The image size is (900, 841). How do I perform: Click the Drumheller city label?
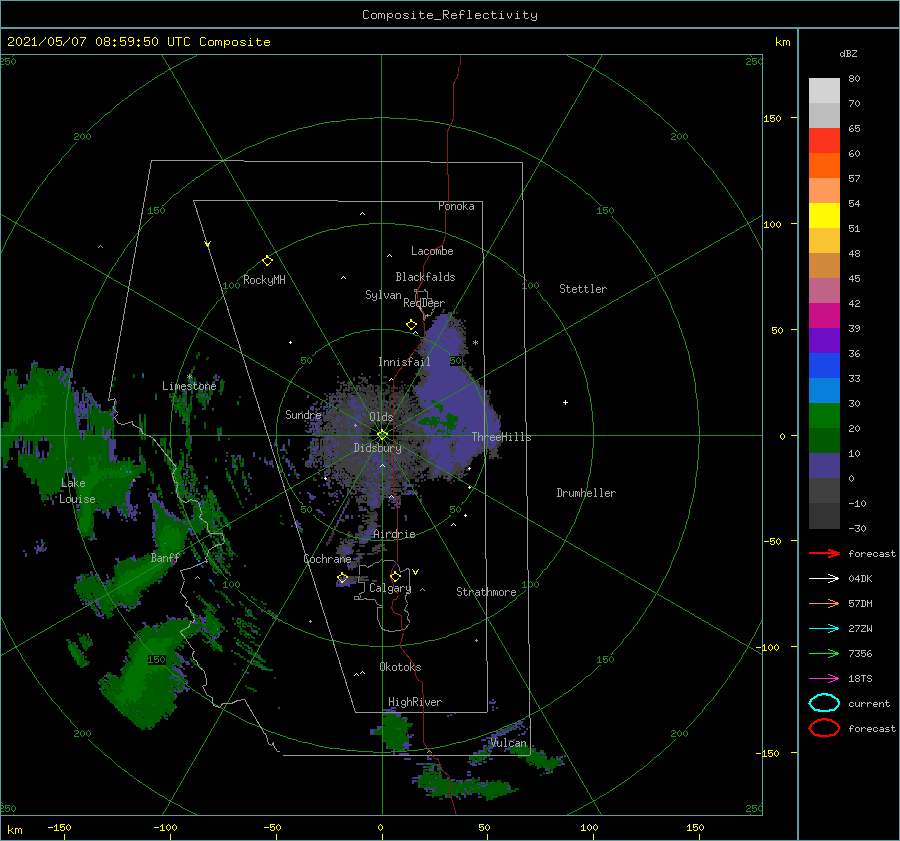(x=586, y=493)
